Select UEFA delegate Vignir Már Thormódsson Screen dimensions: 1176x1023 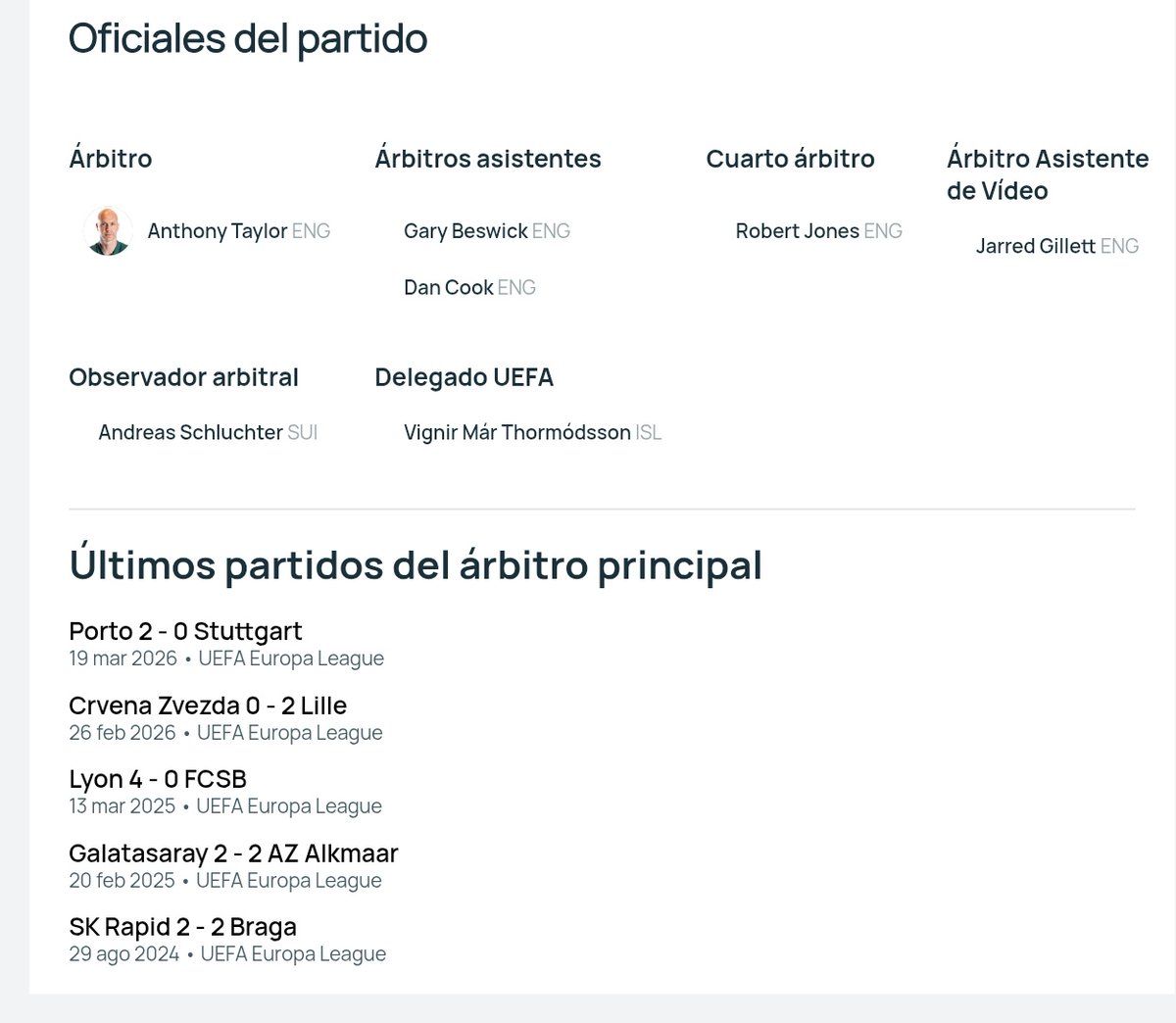pyautogui.click(x=517, y=432)
